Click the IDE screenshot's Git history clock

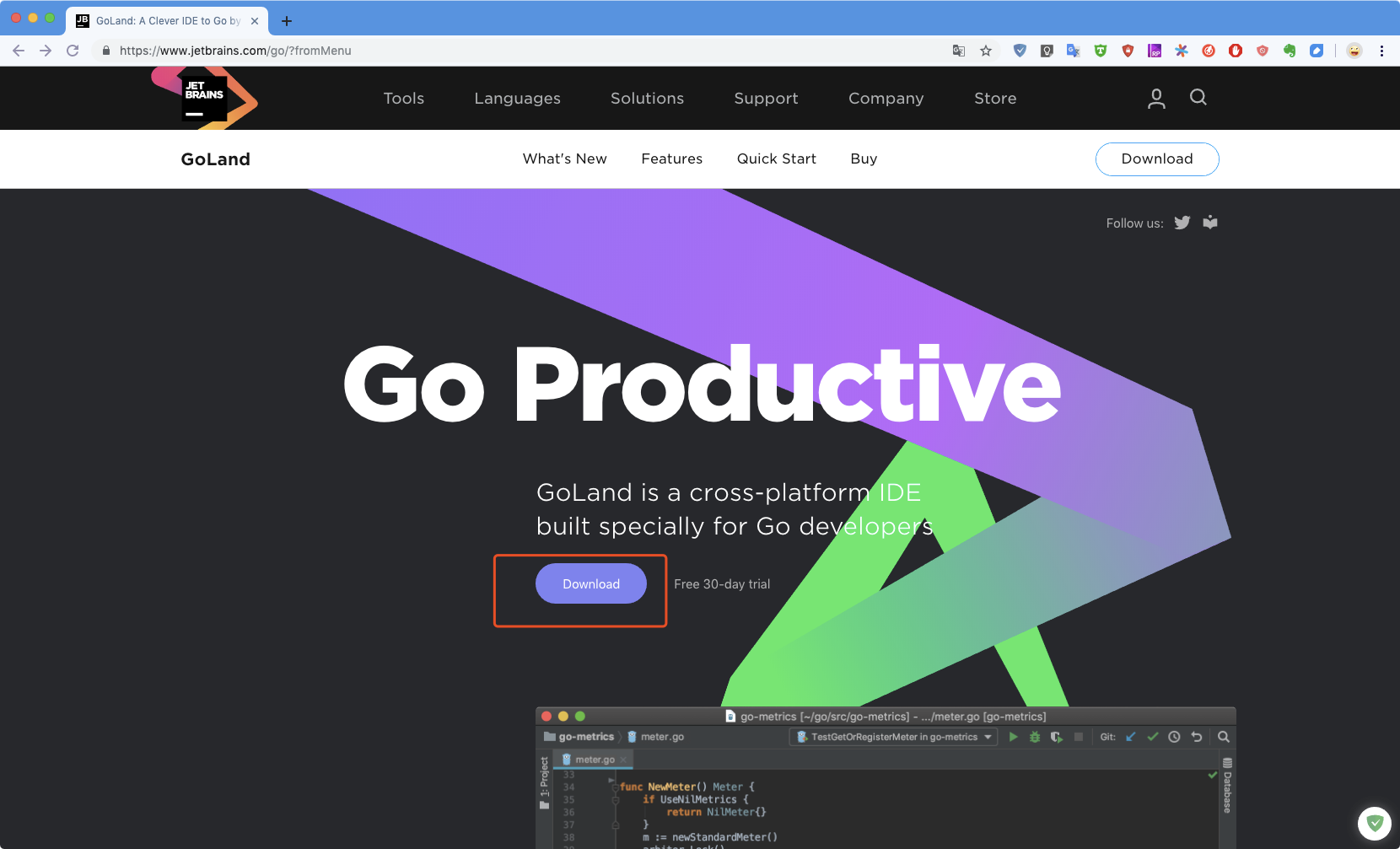[x=1174, y=737]
